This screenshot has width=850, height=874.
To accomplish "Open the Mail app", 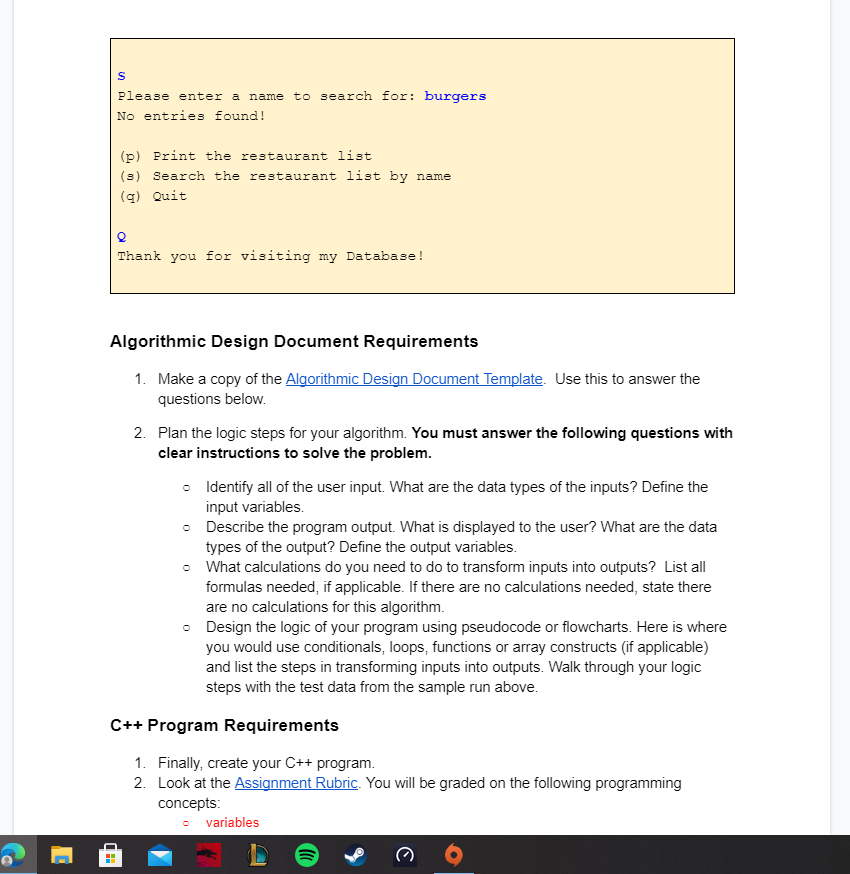I will click(x=159, y=855).
